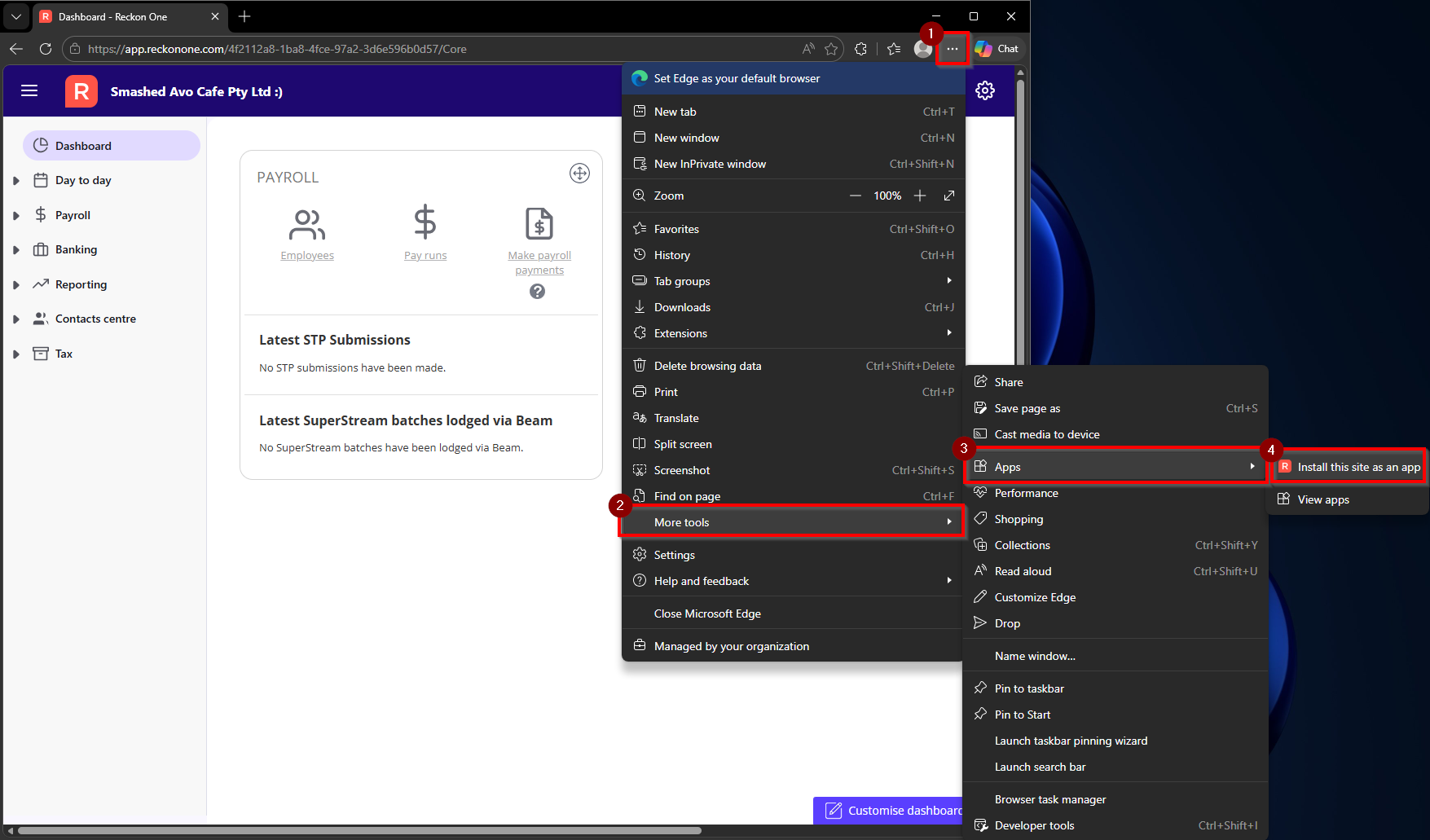
Task: Click the horizontal scrollbar at page bottom
Action: 359,831
